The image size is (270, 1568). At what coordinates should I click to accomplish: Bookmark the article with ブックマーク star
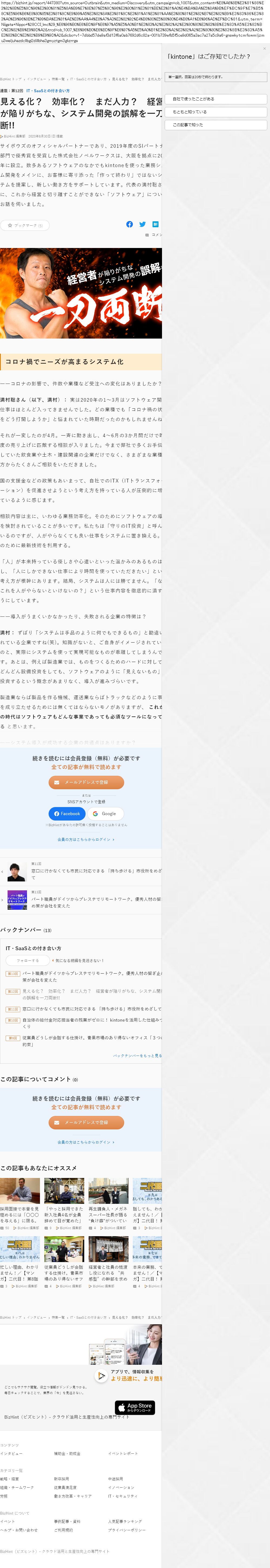(x=25, y=225)
